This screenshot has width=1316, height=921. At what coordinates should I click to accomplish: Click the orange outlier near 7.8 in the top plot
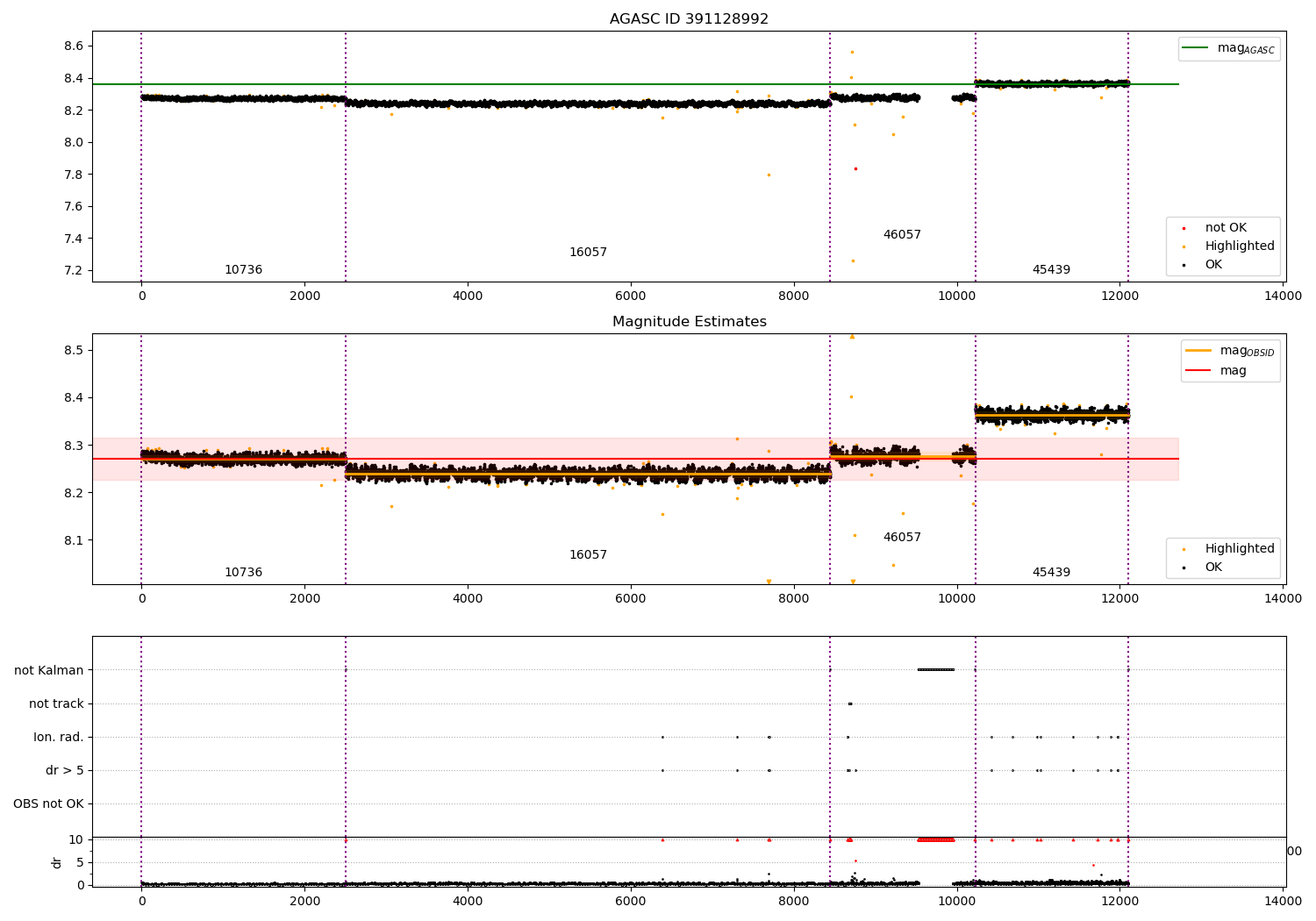pyautogui.click(x=769, y=175)
